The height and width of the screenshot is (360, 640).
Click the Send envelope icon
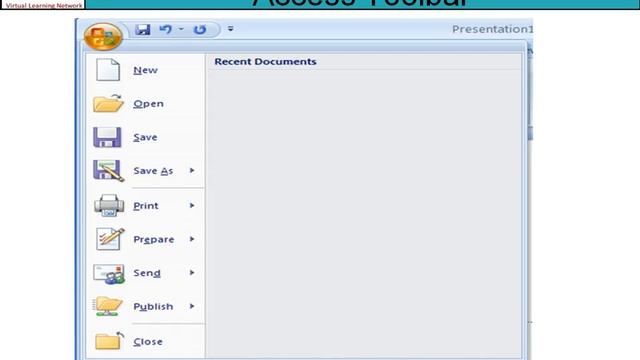[x=109, y=273]
